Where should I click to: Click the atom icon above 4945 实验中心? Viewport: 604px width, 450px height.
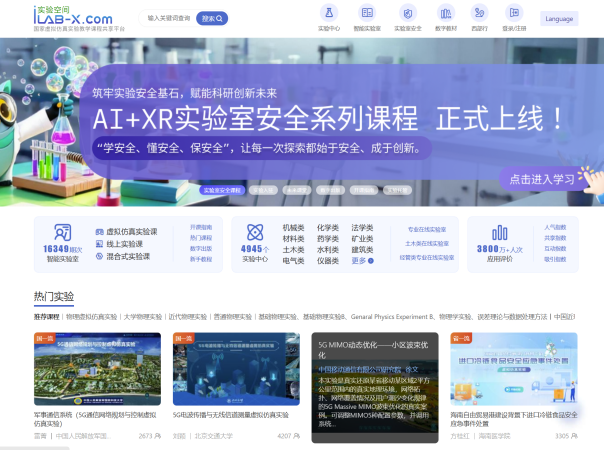click(x=255, y=233)
